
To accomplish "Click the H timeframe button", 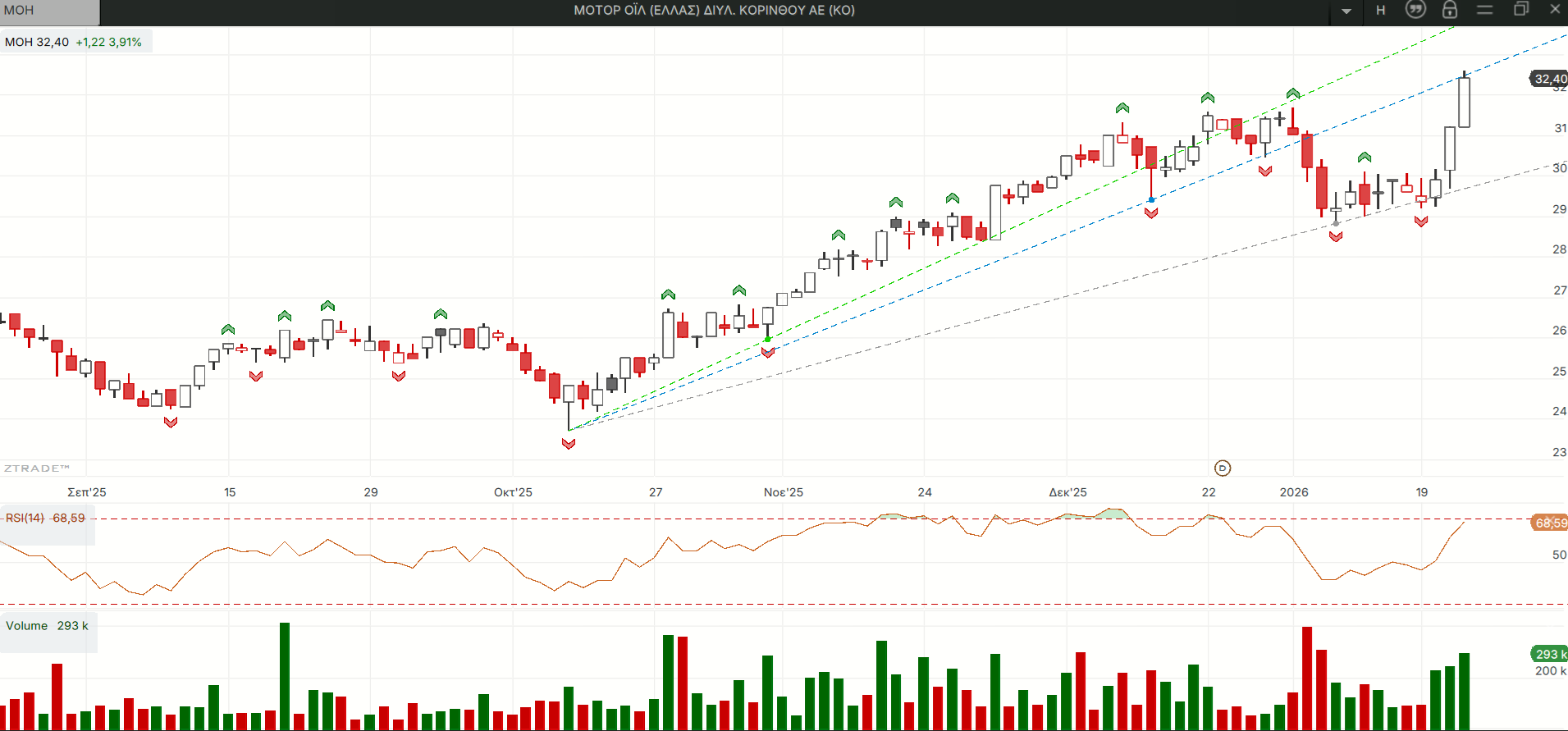I will coord(1381,10).
